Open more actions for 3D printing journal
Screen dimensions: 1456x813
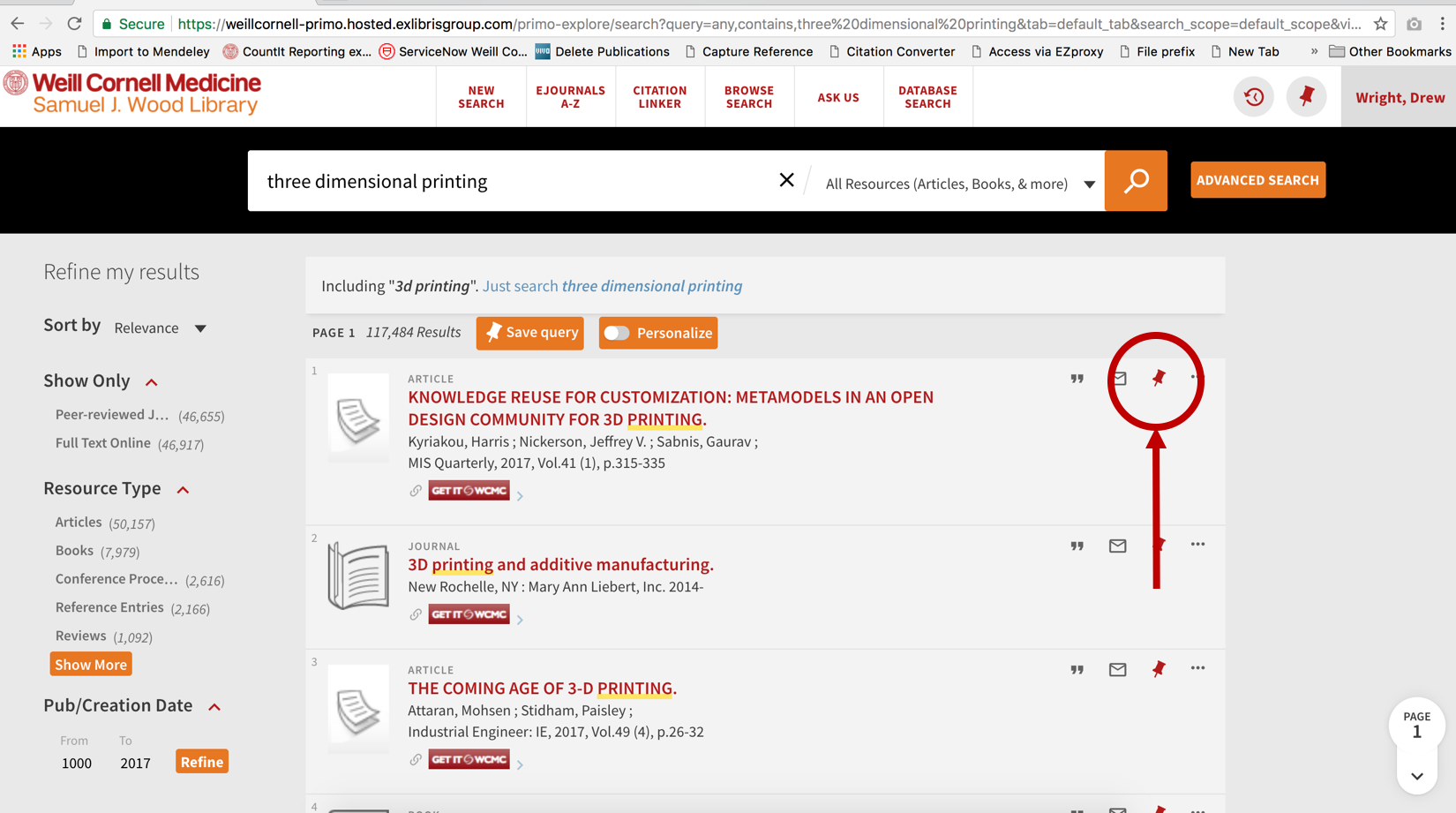[x=1197, y=545]
